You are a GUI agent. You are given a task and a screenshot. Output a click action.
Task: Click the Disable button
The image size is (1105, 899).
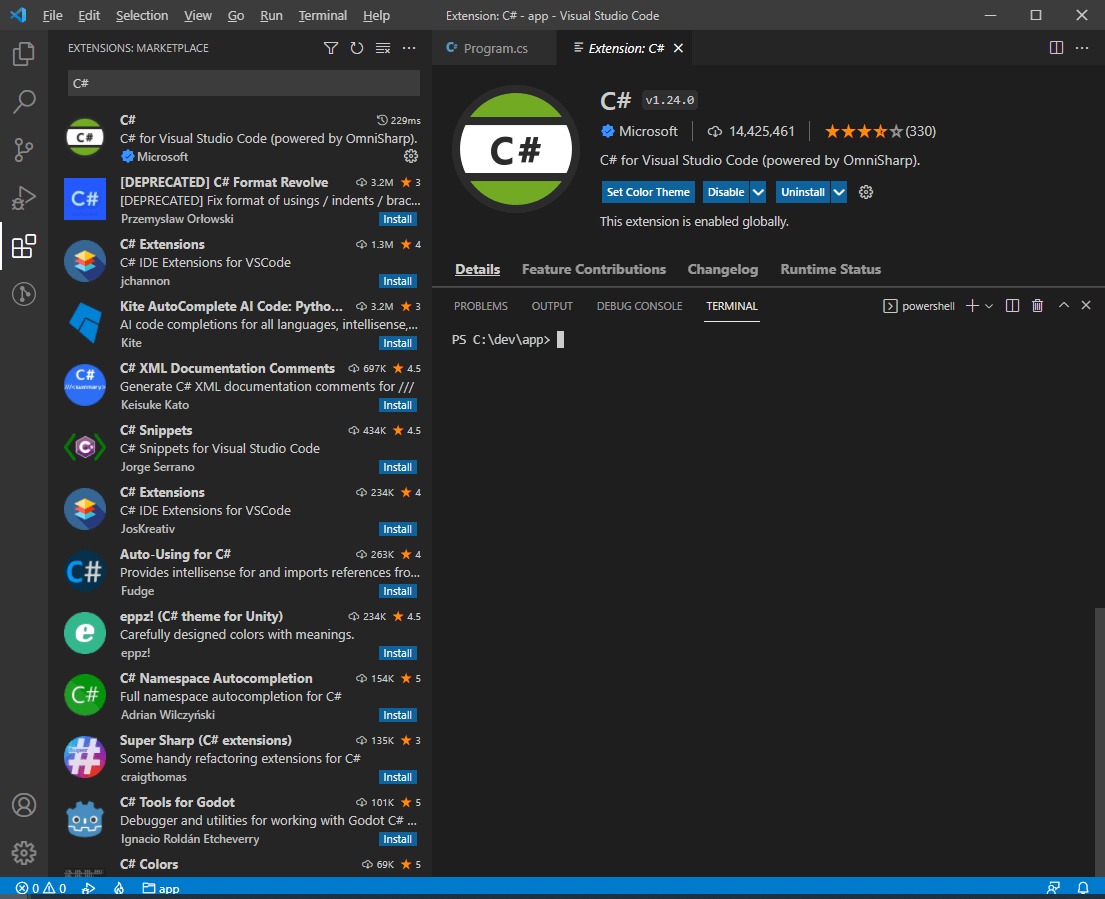pyautogui.click(x=725, y=192)
